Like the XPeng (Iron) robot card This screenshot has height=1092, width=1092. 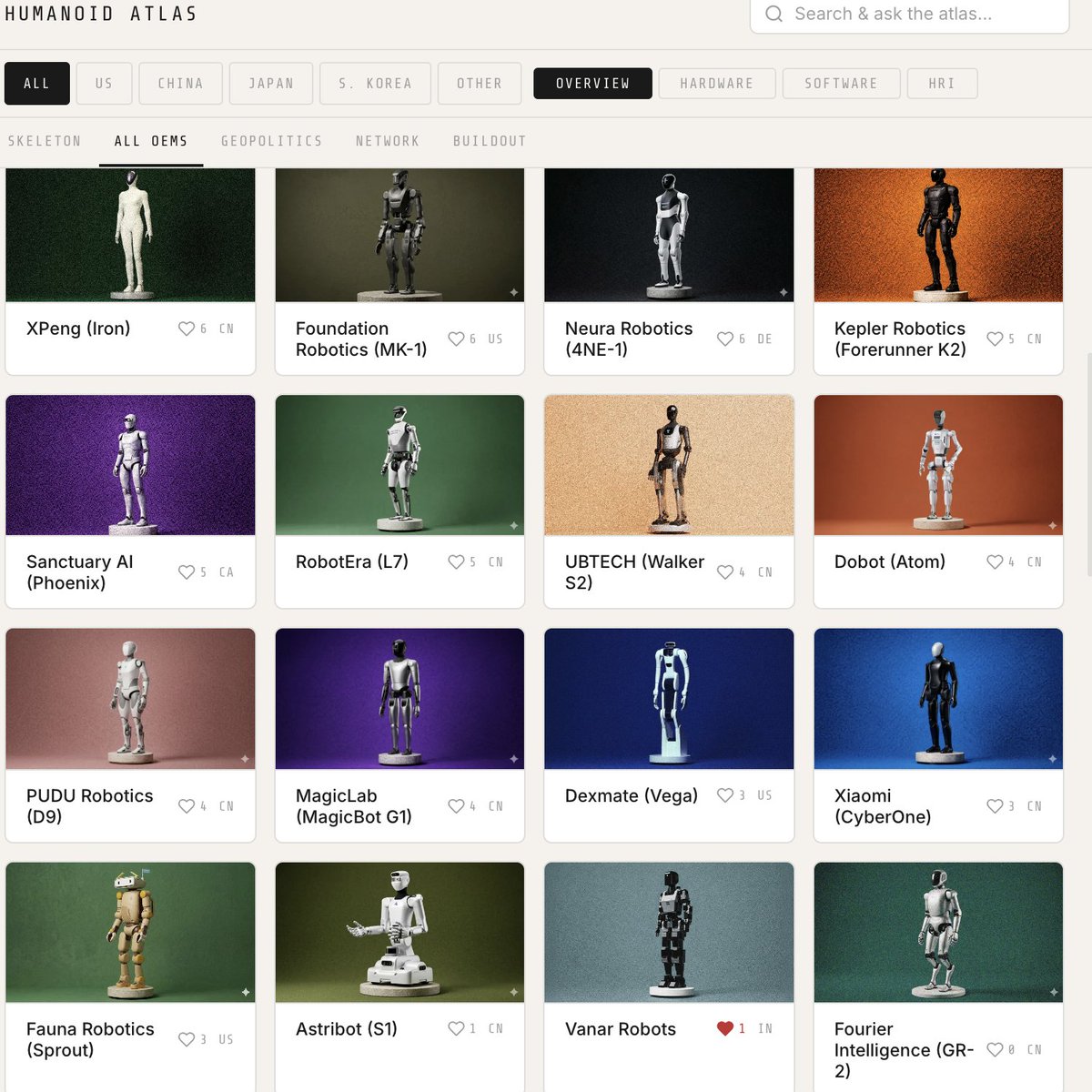click(187, 329)
